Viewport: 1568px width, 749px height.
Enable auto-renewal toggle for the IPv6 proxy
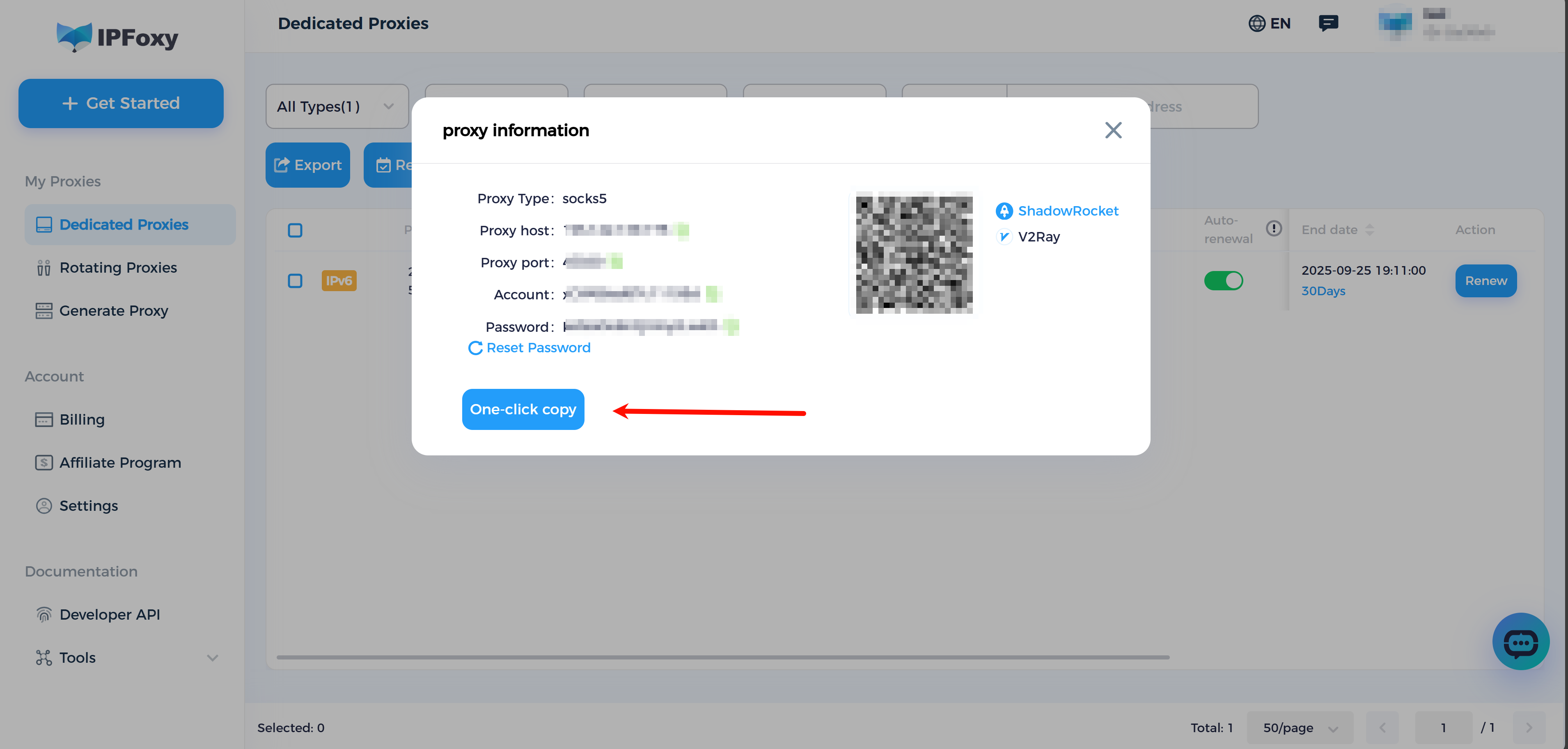pos(1224,281)
